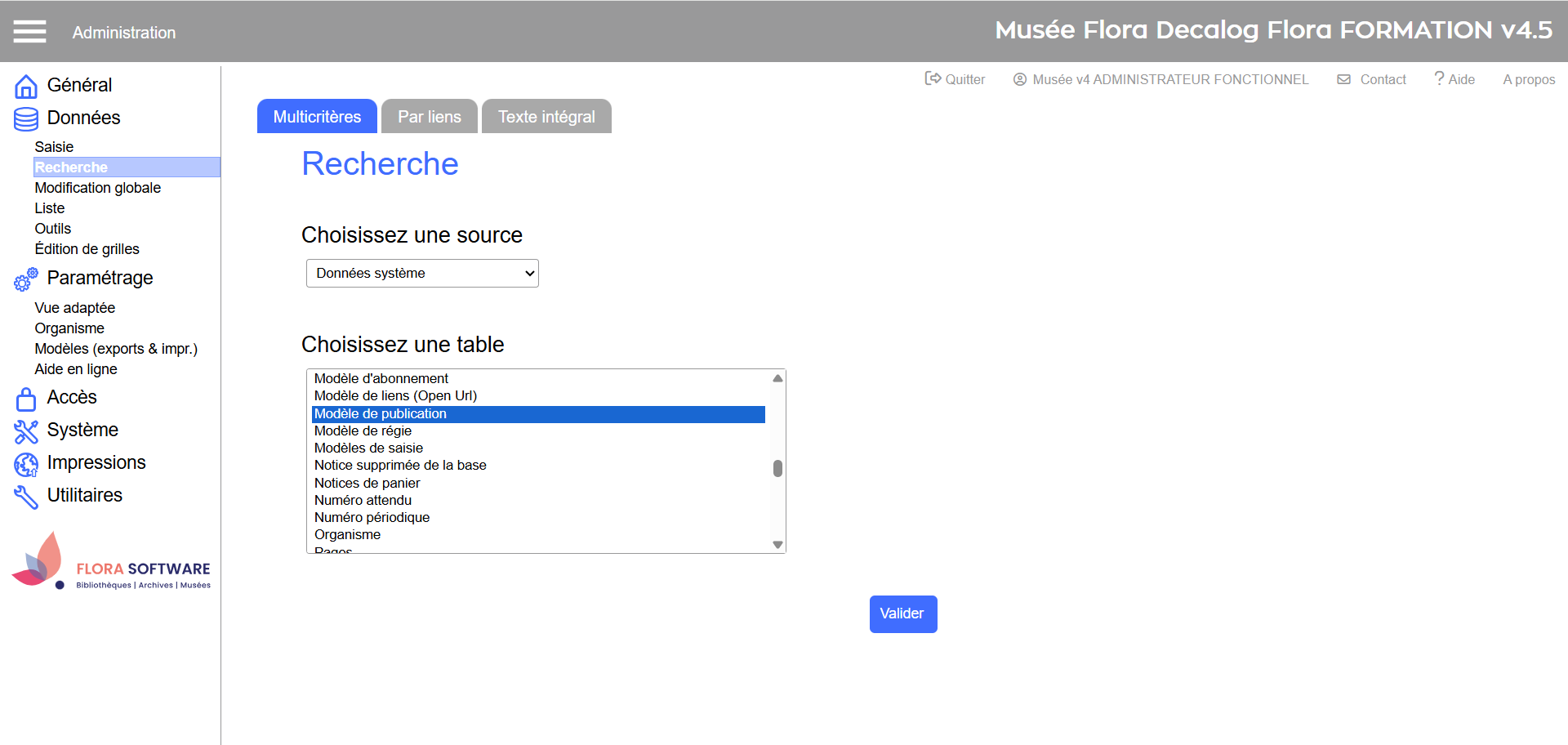Click the Système tools icon
The height and width of the screenshot is (745, 1568).
pyautogui.click(x=26, y=431)
